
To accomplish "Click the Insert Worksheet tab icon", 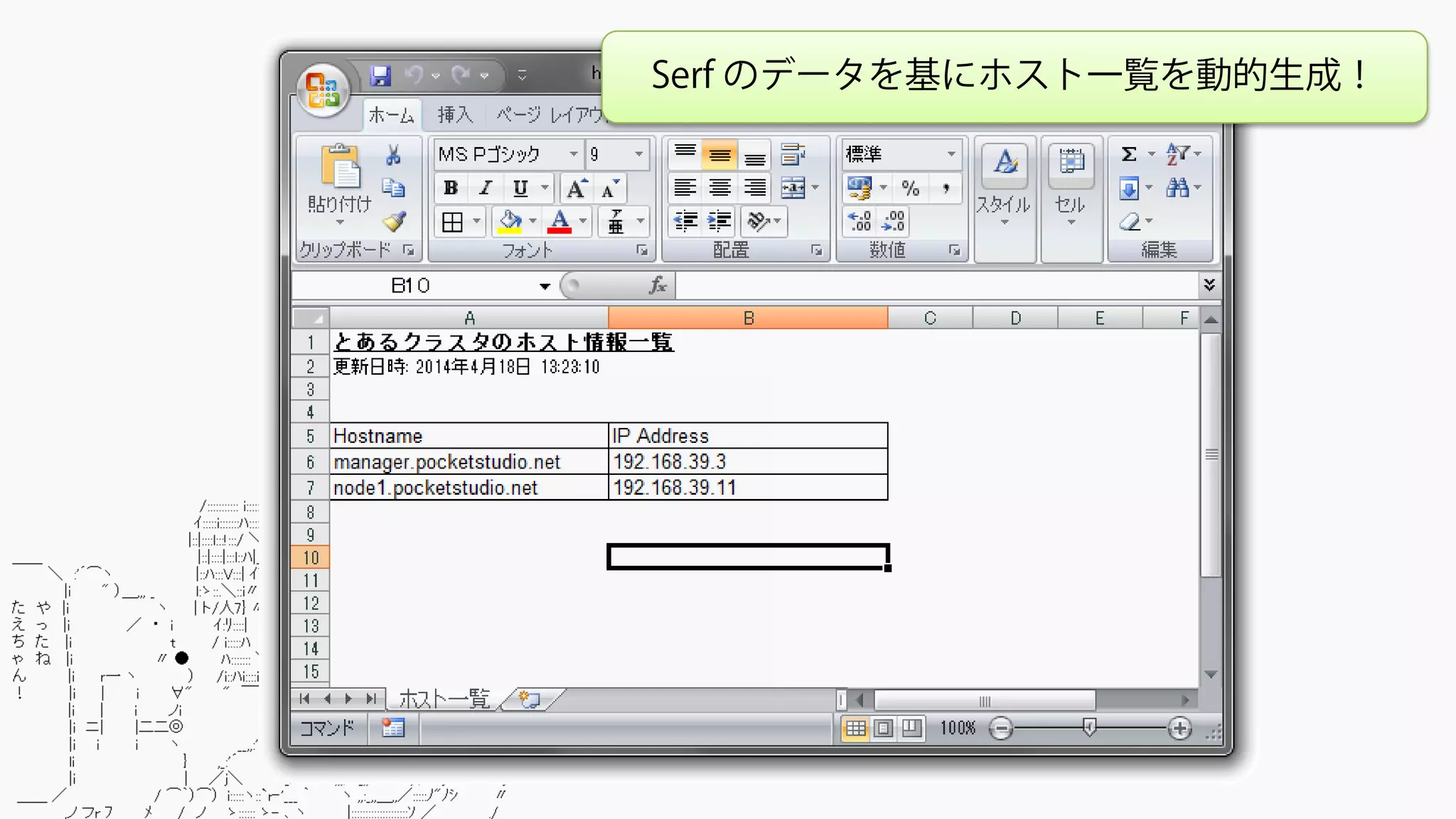I will (530, 700).
